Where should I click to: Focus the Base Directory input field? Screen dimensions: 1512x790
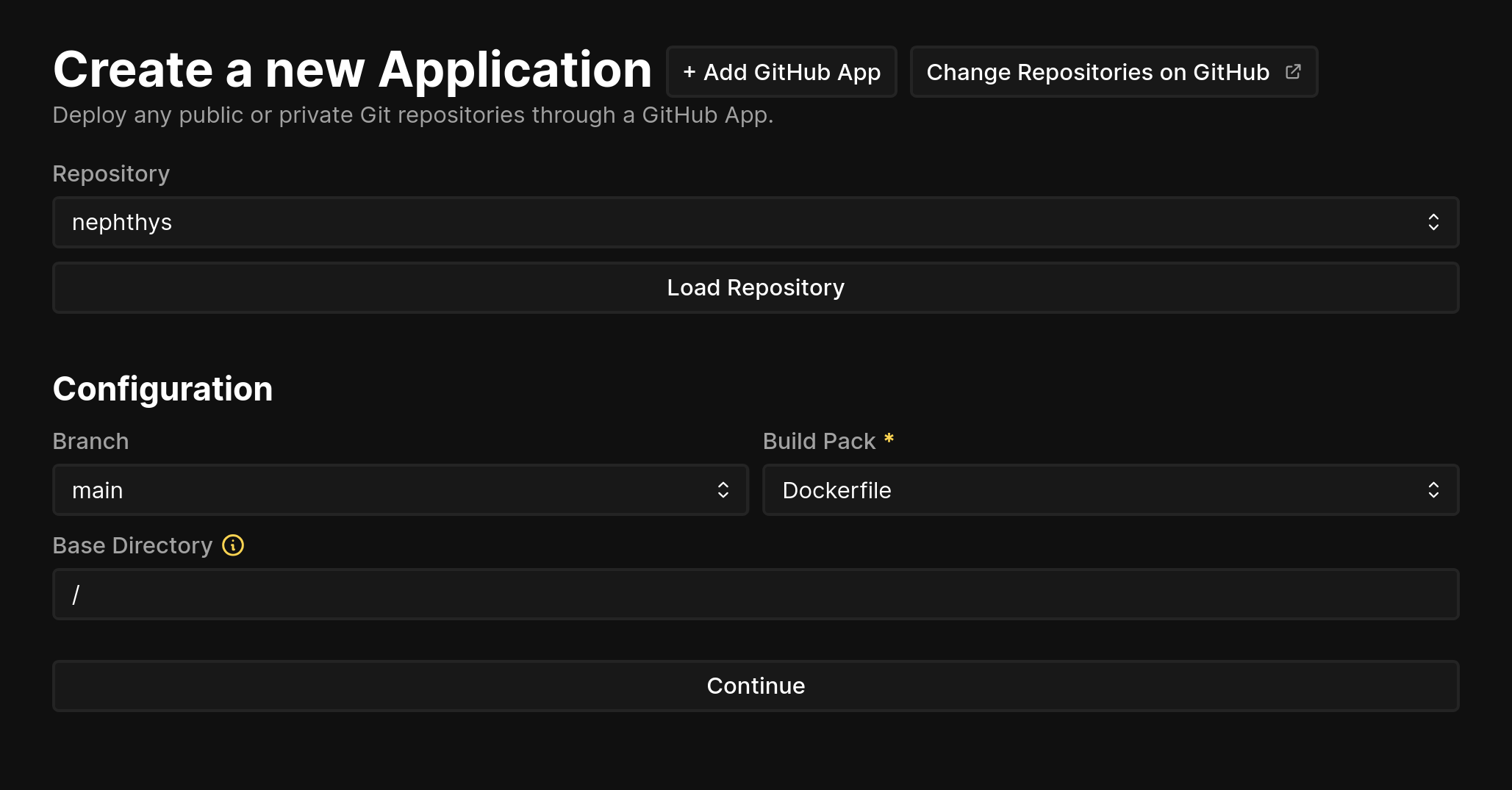click(x=756, y=595)
